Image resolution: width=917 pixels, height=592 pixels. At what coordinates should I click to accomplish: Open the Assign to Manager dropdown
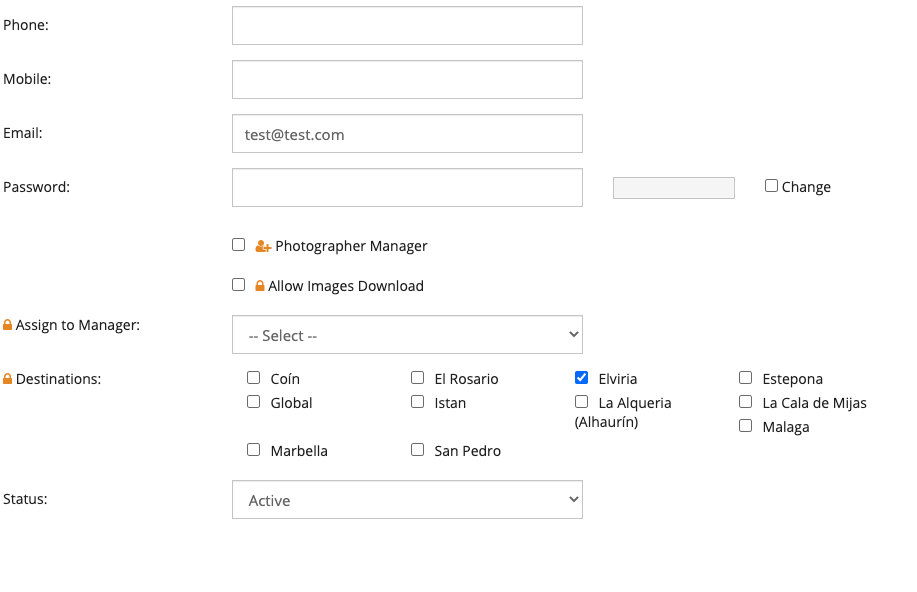[407, 335]
